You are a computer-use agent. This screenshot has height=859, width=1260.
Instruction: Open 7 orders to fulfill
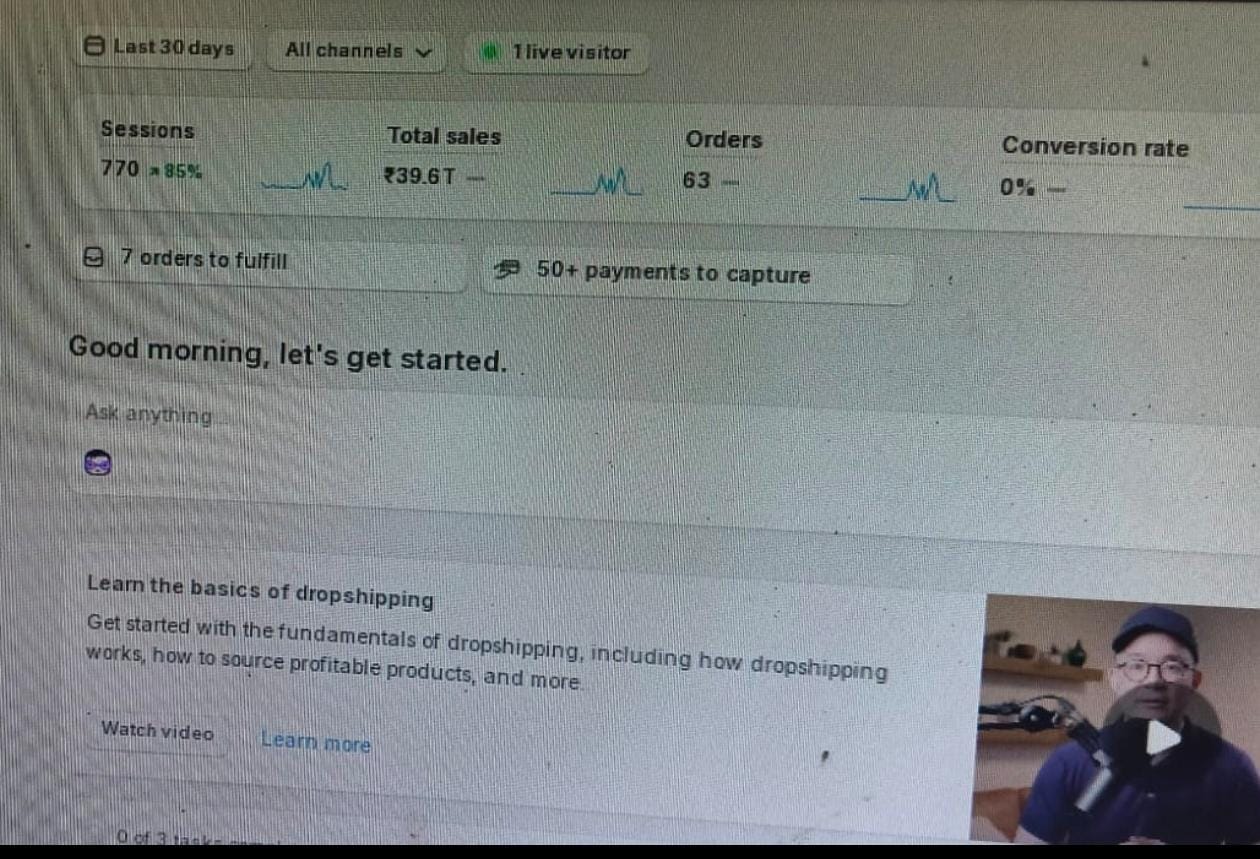269,263
